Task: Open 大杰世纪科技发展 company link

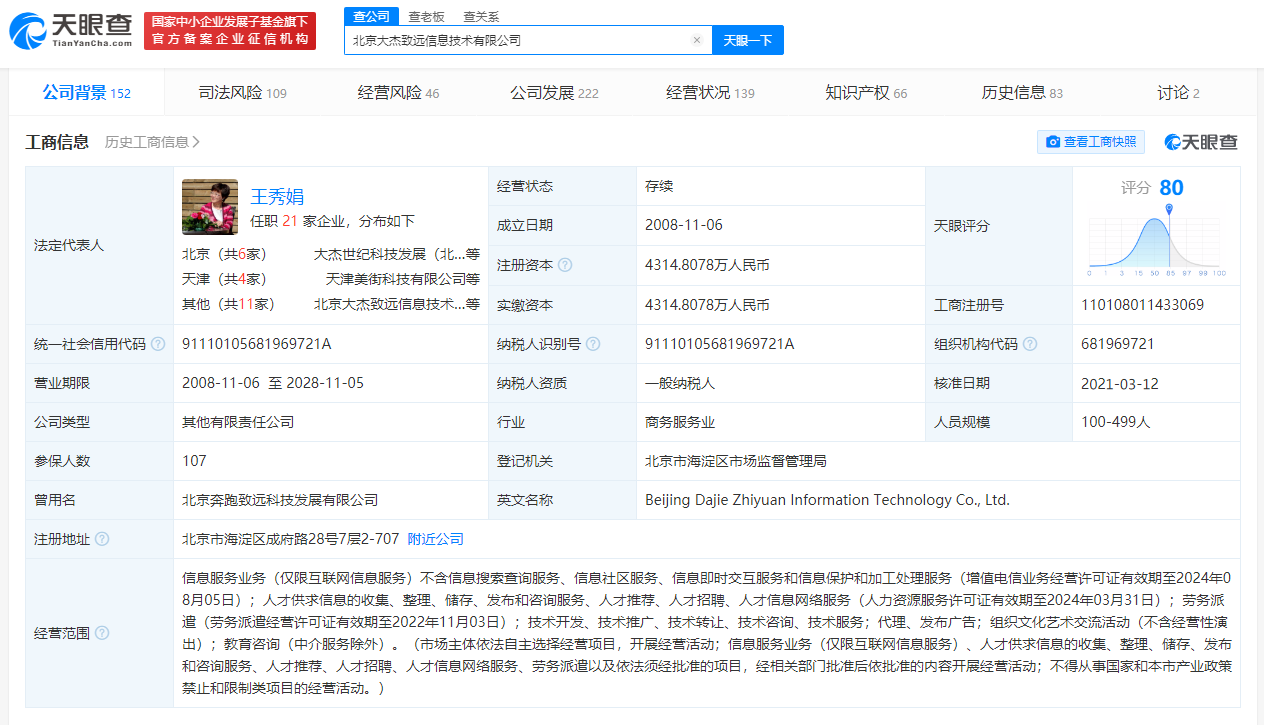Action: point(396,254)
